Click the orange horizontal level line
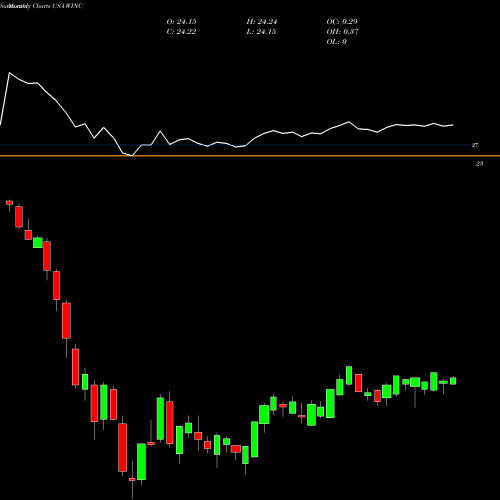Image resolution: width=500 pixels, height=500 pixels. 250,156
